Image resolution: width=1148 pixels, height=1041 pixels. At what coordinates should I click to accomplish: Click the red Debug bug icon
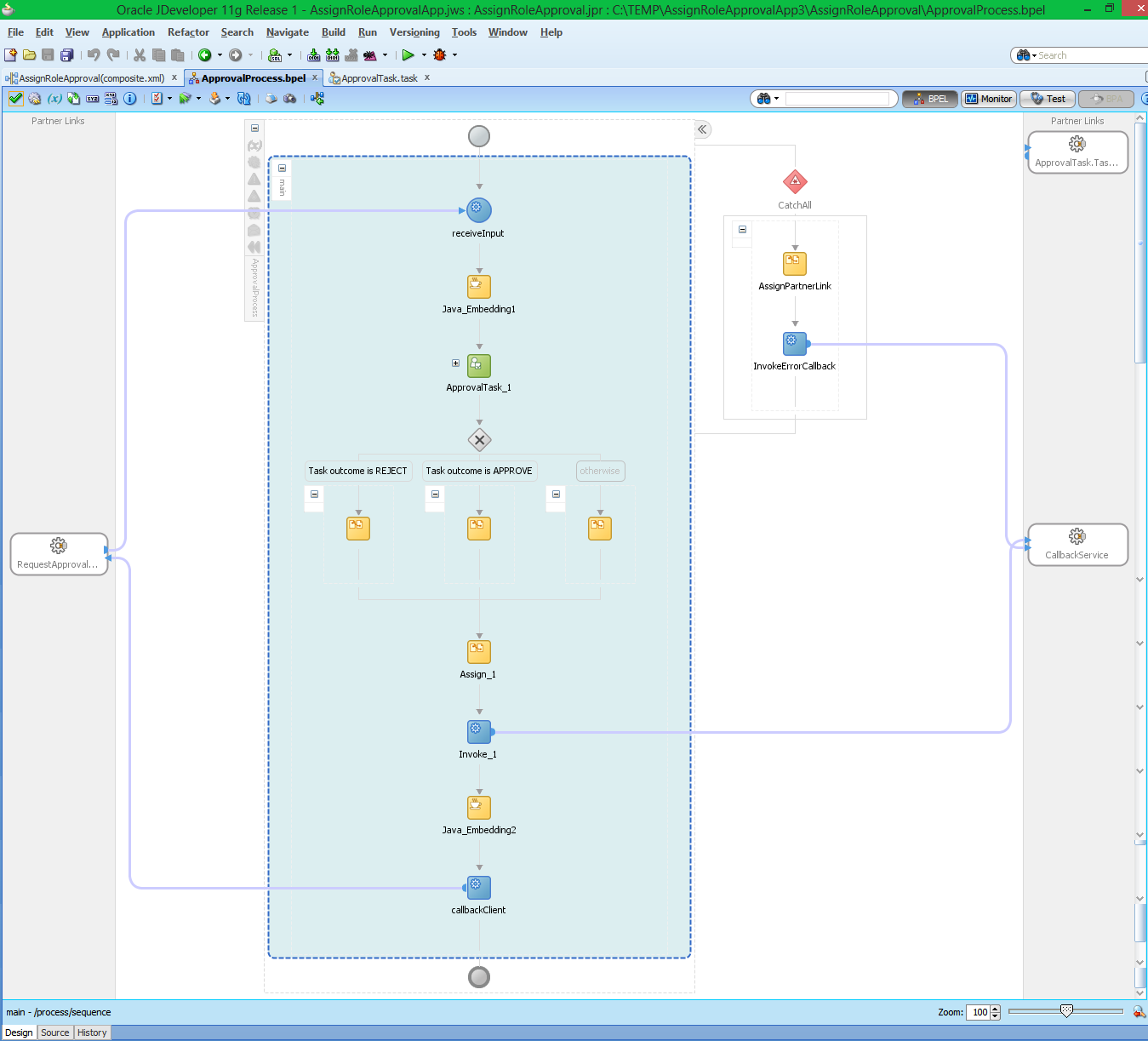click(440, 54)
